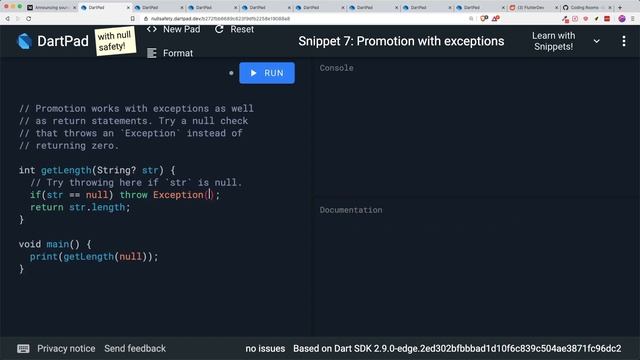Click the 'no issues' status text
This screenshot has height=360, width=640.
(x=265, y=349)
